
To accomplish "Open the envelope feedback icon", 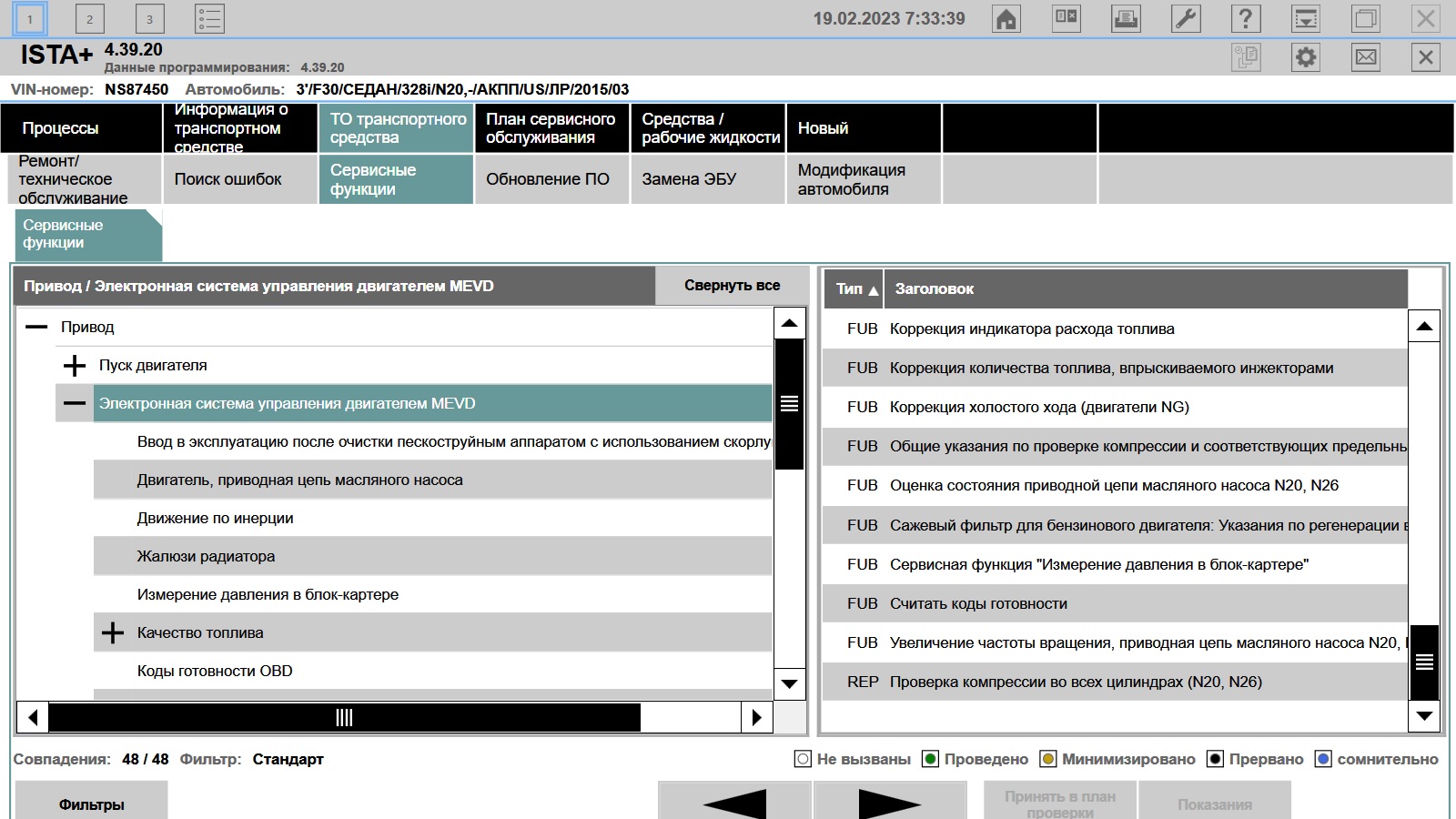I will (1366, 57).
